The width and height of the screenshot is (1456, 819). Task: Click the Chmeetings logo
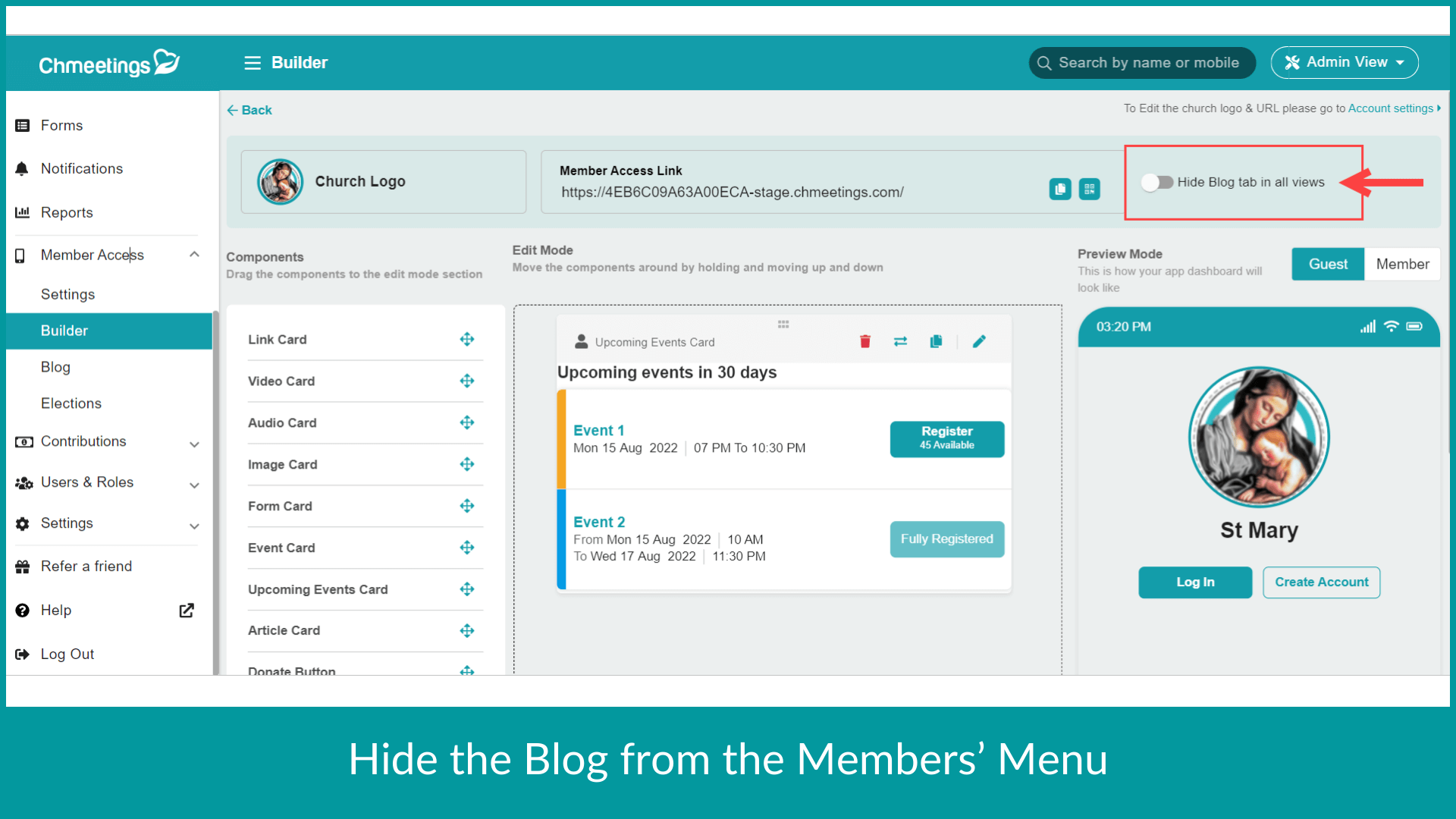(x=109, y=64)
